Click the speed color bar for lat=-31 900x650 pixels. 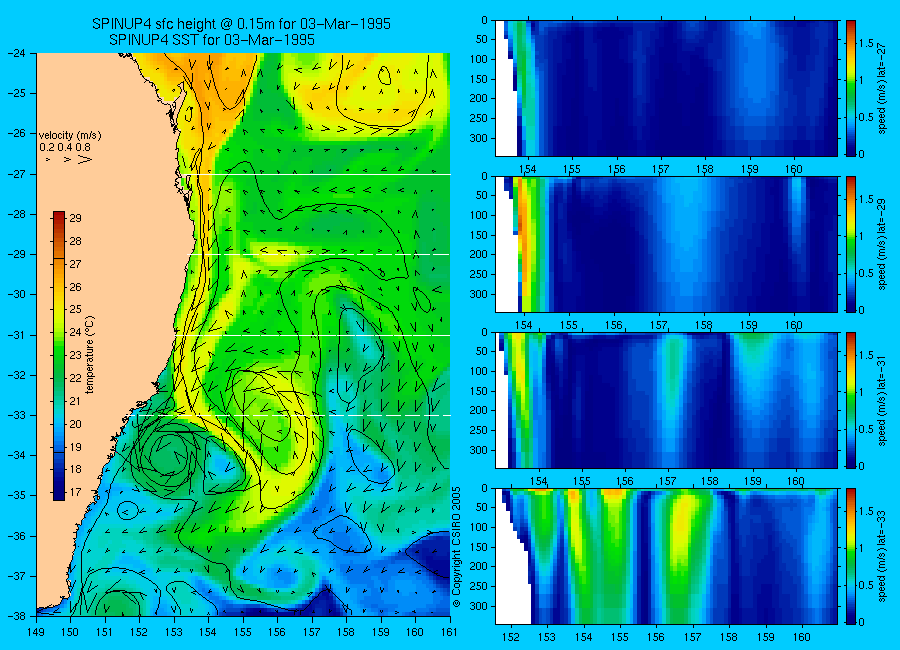[851, 400]
